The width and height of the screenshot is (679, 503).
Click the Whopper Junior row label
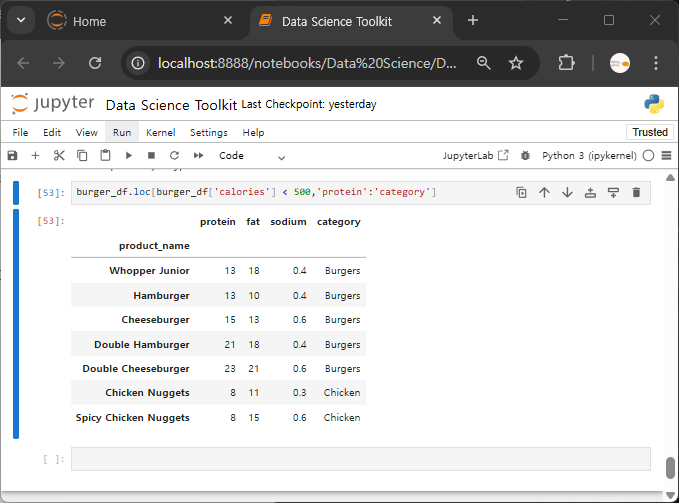[149, 271]
